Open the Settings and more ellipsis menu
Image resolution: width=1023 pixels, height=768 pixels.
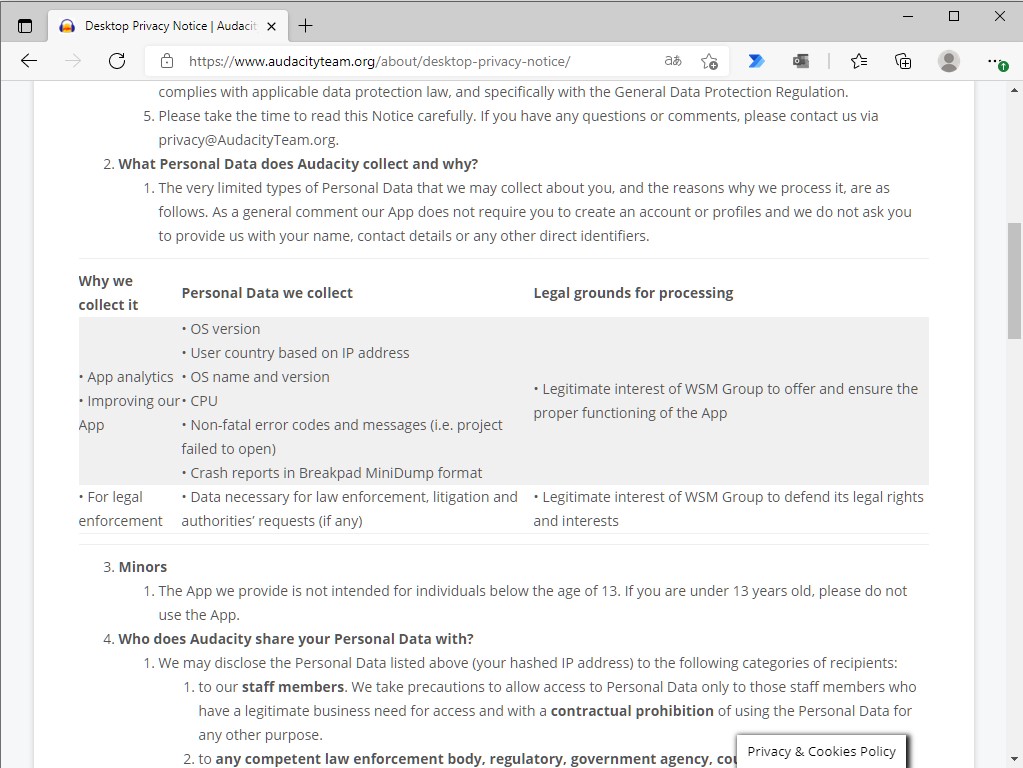pyautogui.click(x=996, y=61)
